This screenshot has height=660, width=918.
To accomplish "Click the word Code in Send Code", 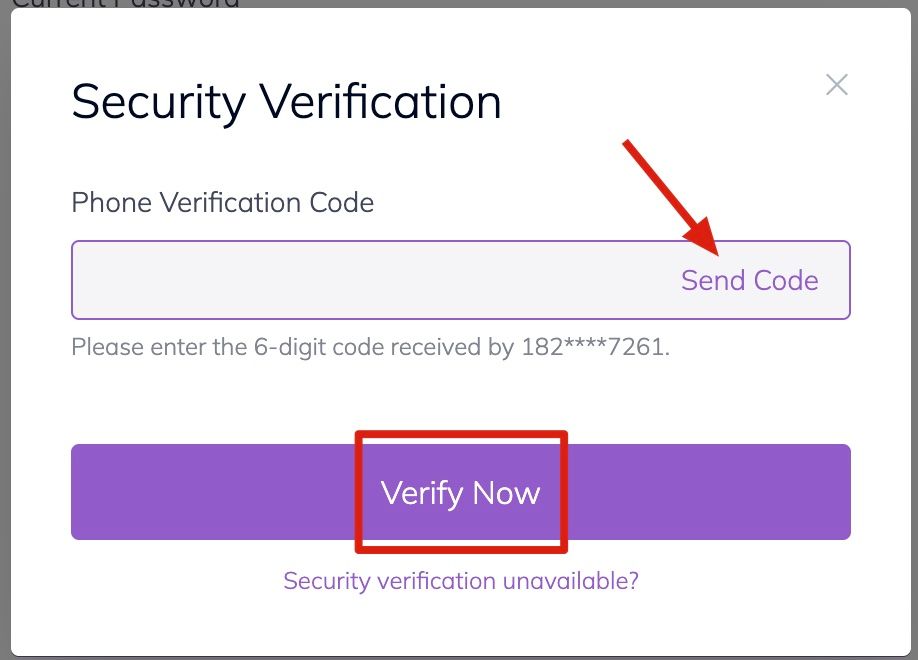I will [786, 280].
